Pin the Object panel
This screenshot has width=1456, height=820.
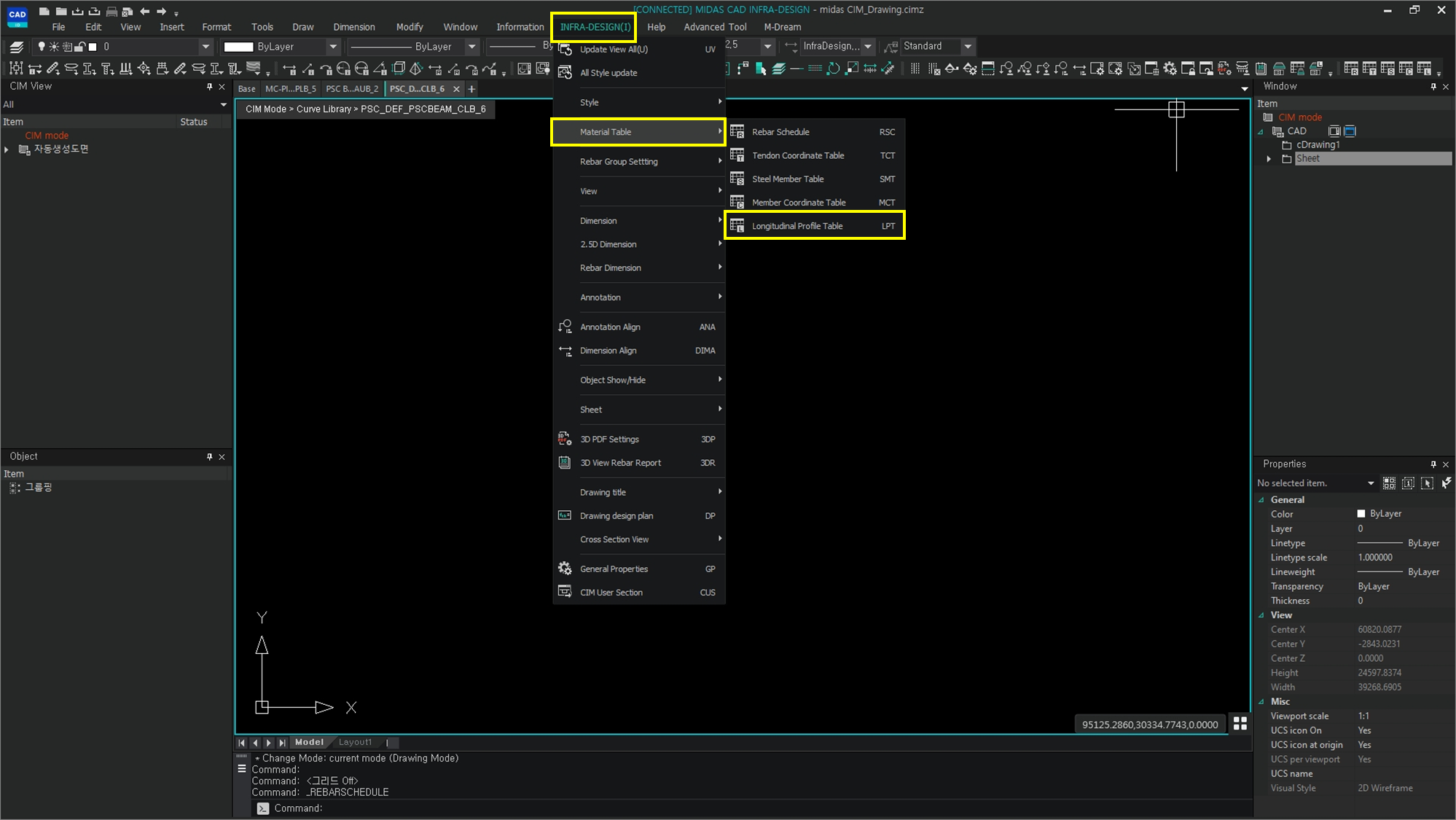pyautogui.click(x=210, y=457)
